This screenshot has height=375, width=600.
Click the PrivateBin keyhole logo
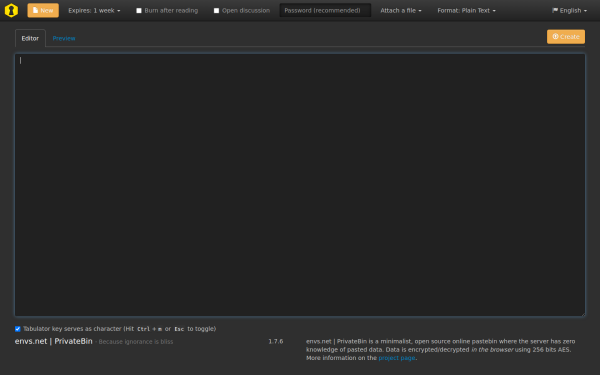click(11, 10)
